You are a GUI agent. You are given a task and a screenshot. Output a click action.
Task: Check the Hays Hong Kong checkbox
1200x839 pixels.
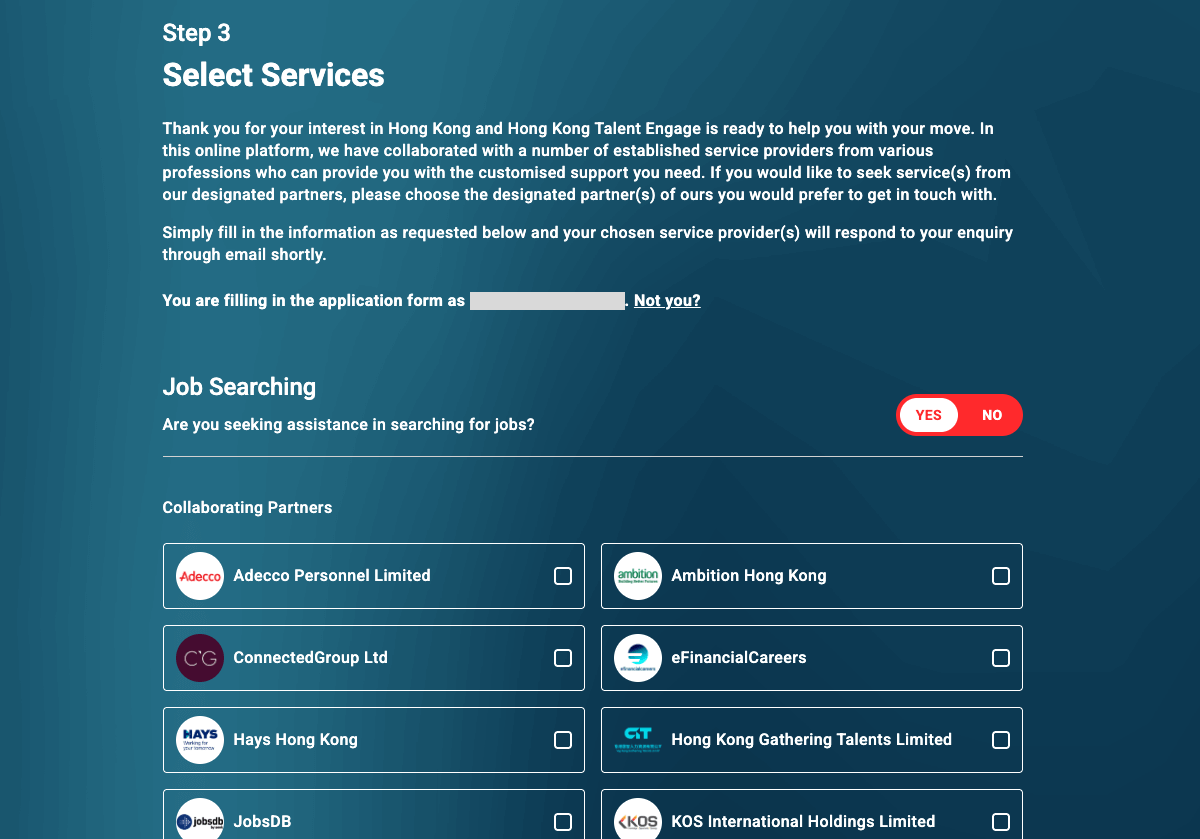click(x=563, y=740)
